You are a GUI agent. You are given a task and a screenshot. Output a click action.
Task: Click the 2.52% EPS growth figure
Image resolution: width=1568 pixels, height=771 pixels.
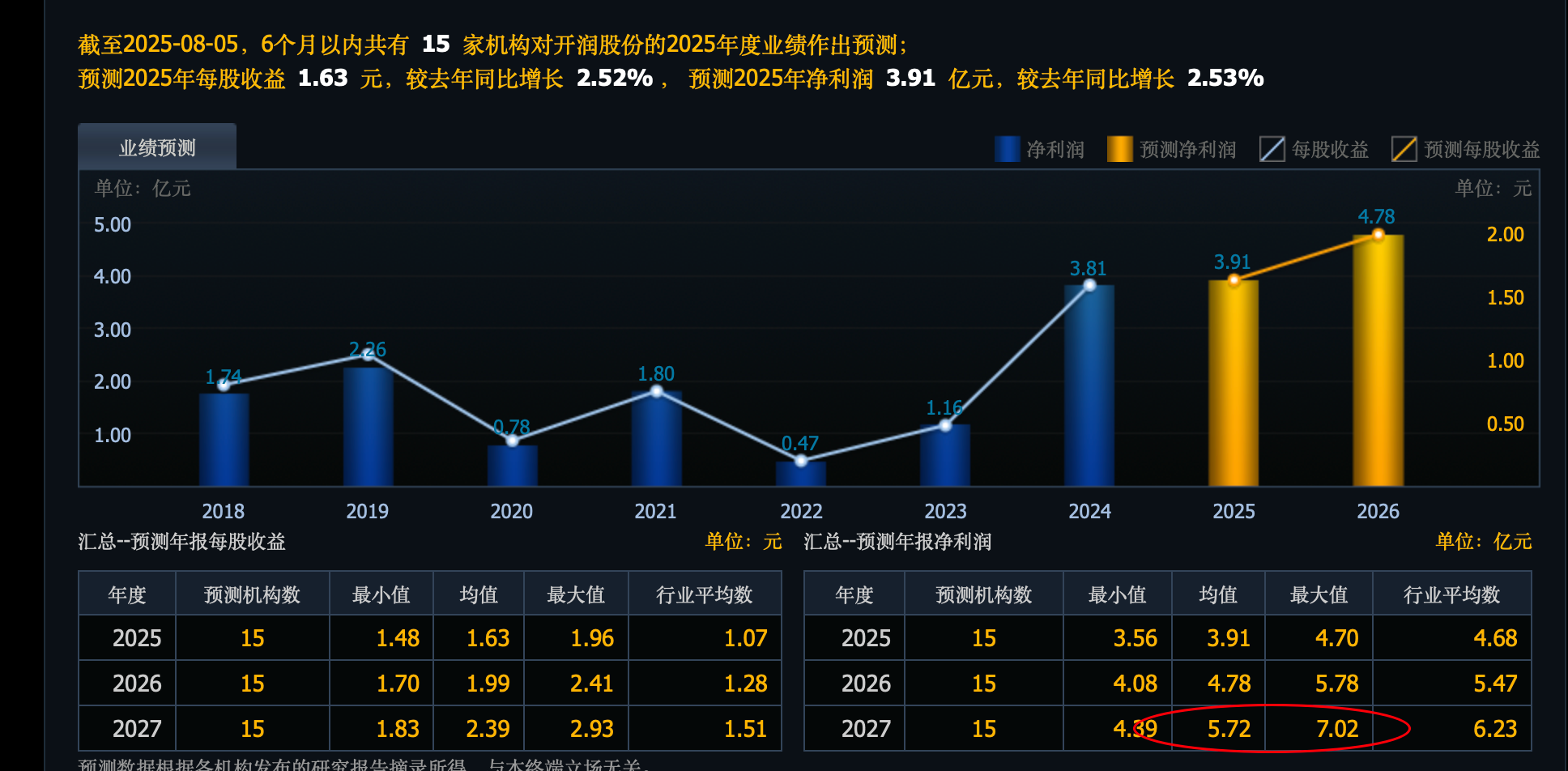click(615, 78)
